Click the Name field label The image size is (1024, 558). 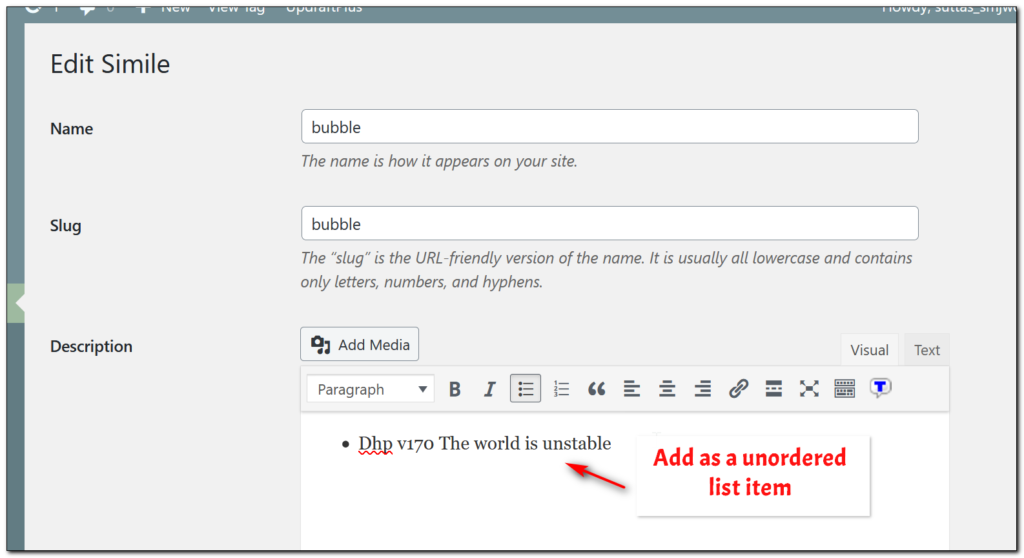[x=72, y=129]
